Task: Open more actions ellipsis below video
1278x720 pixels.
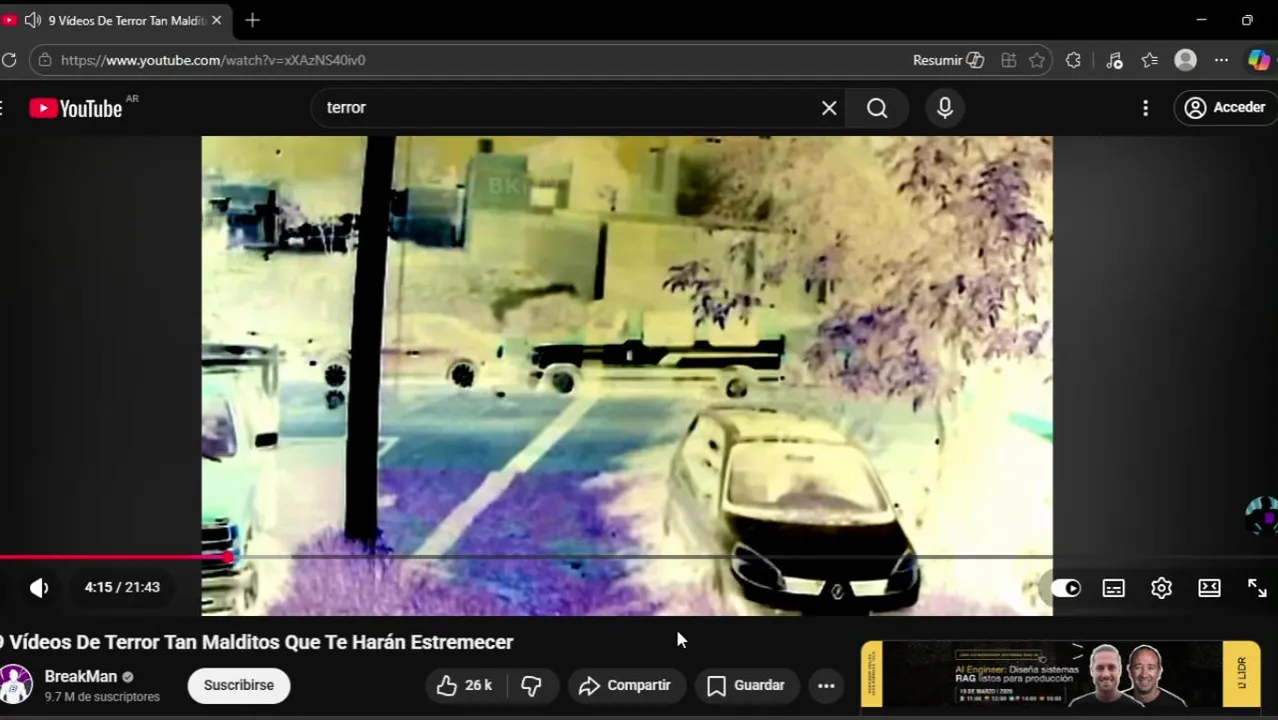Action: tap(826, 685)
